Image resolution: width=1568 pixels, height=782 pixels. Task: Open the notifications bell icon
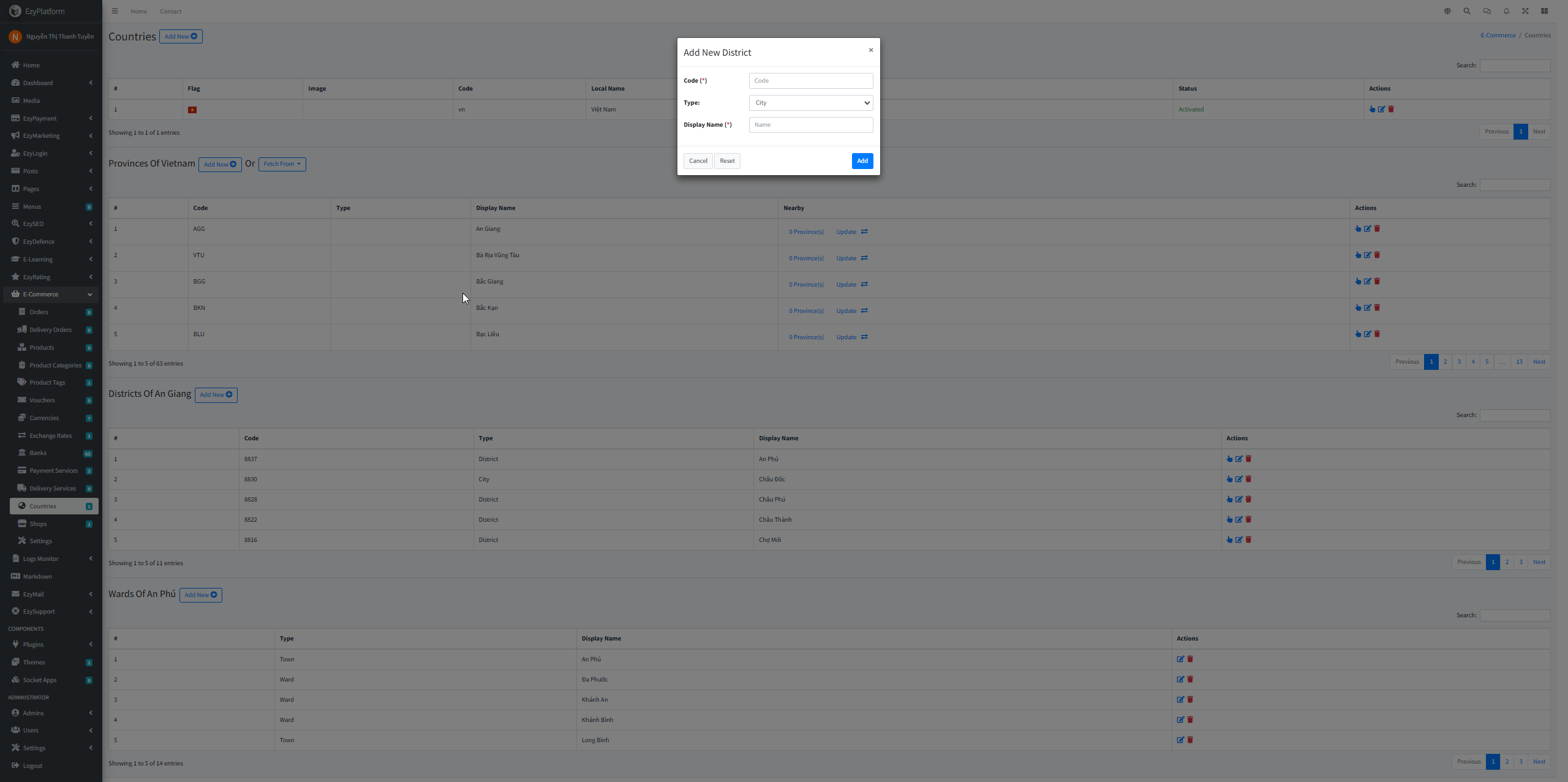pyautogui.click(x=1506, y=11)
